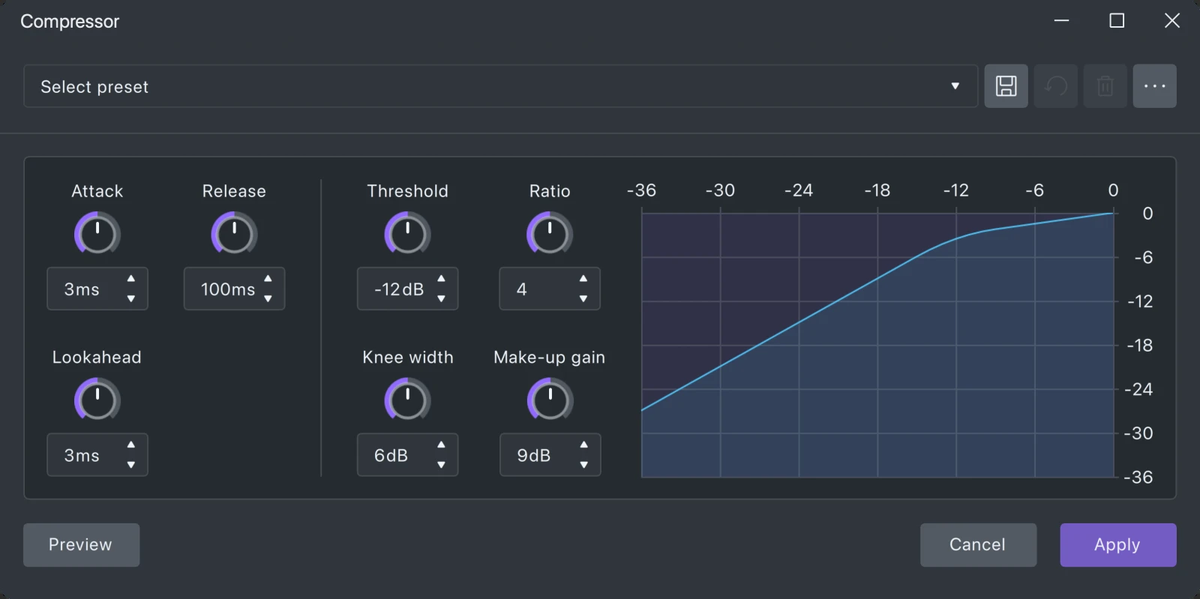The height and width of the screenshot is (599, 1200).
Task: Delete preset using the trash icon
Action: click(x=1105, y=86)
